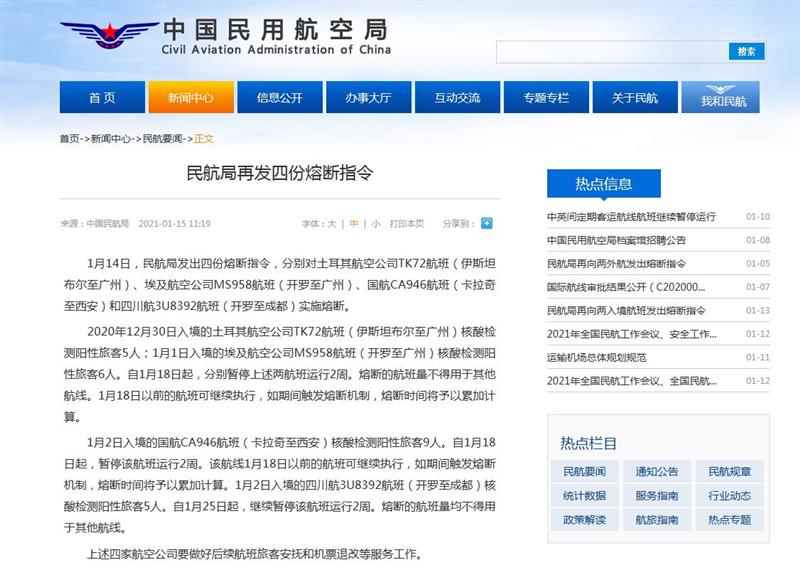Open 统计数据 in hot columns
800x584 pixels.
coord(584,496)
